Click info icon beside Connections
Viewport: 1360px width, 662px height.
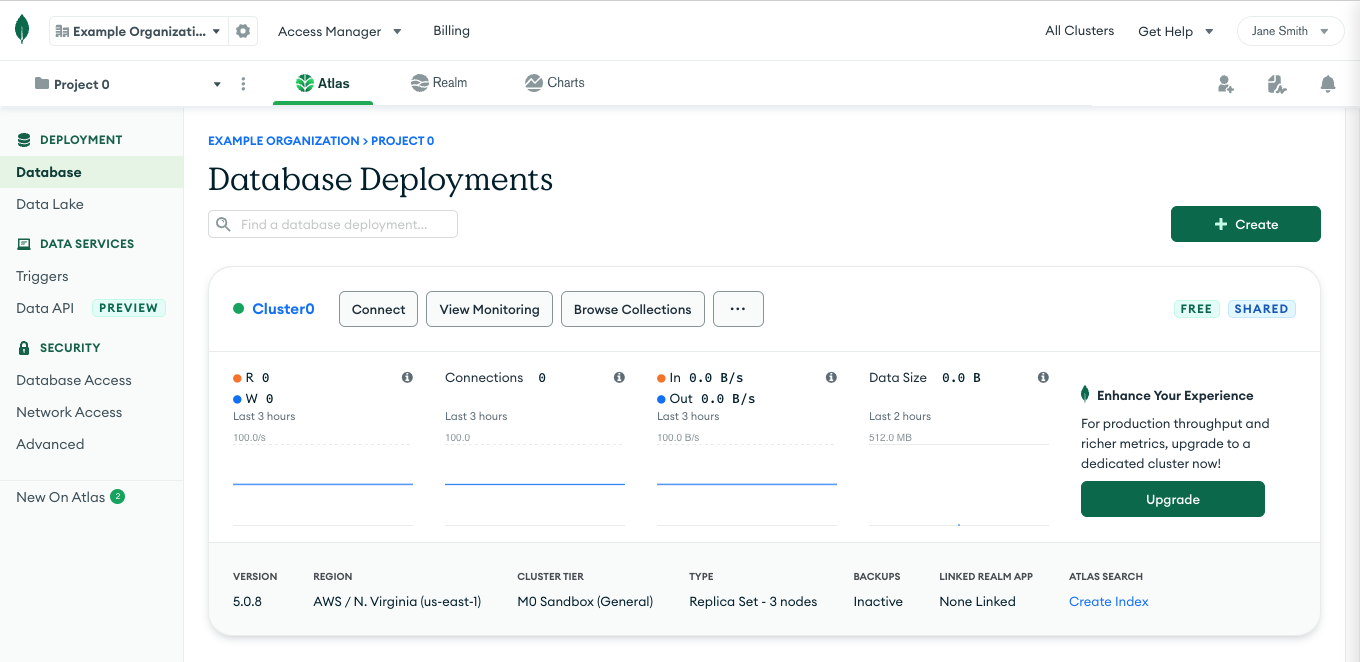pos(619,377)
